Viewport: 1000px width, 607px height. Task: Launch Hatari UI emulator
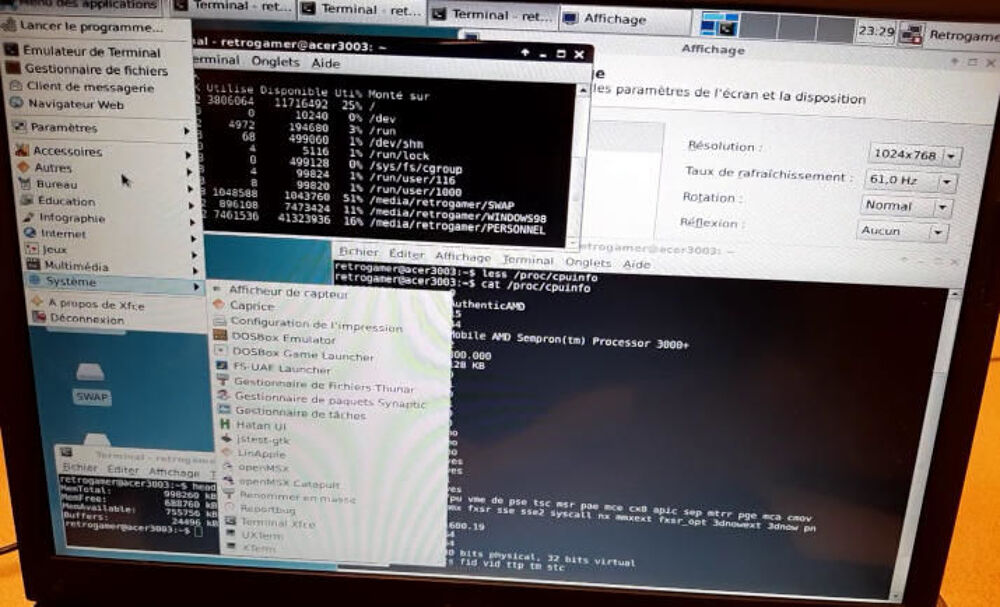(x=254, y=425)
